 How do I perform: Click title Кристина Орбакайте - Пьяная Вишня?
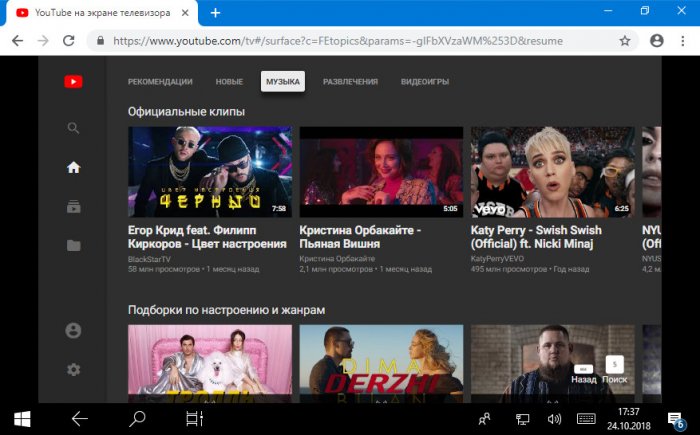360,237
